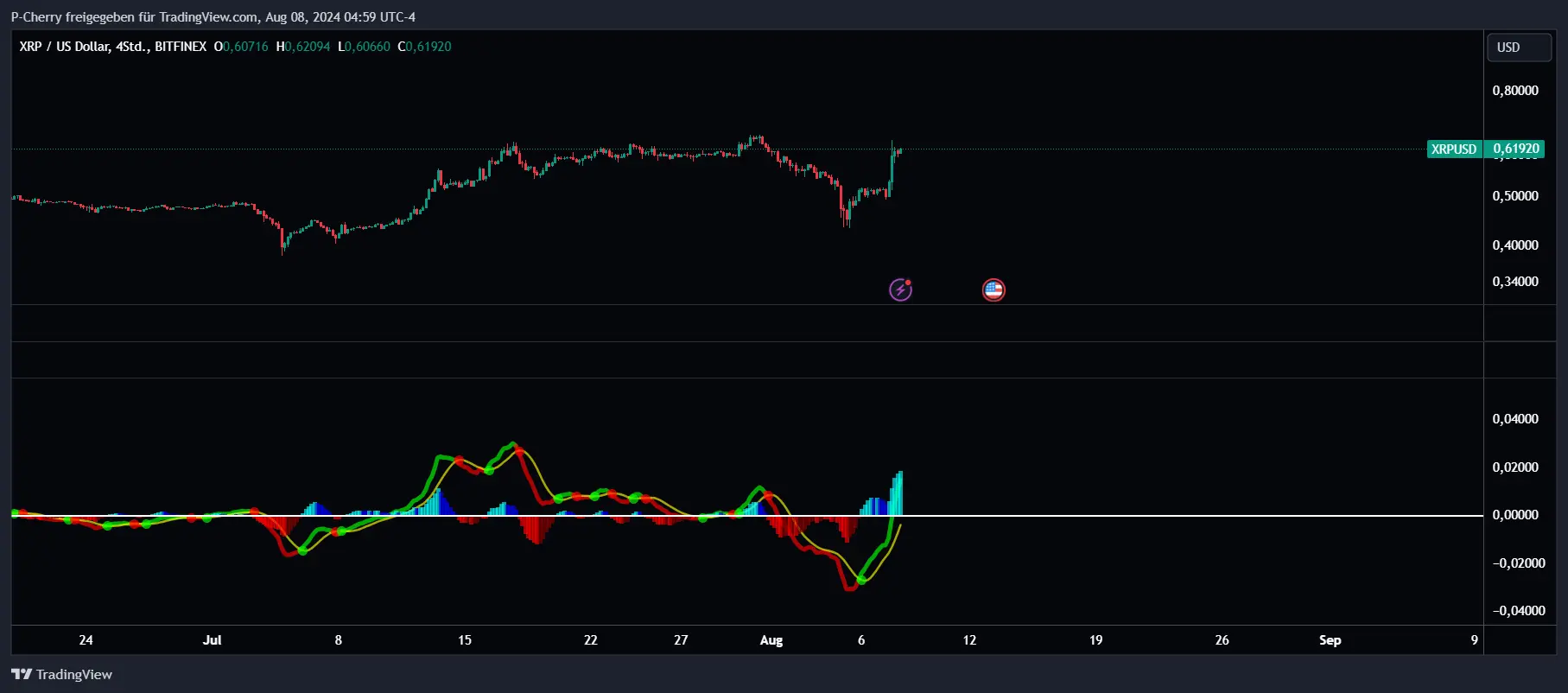Click the close value C0,61920

coord(424,47)
